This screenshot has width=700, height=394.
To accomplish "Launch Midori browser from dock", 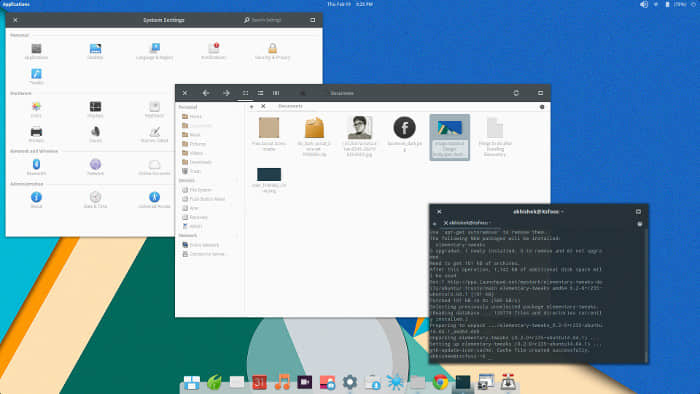I will (214, 382).
